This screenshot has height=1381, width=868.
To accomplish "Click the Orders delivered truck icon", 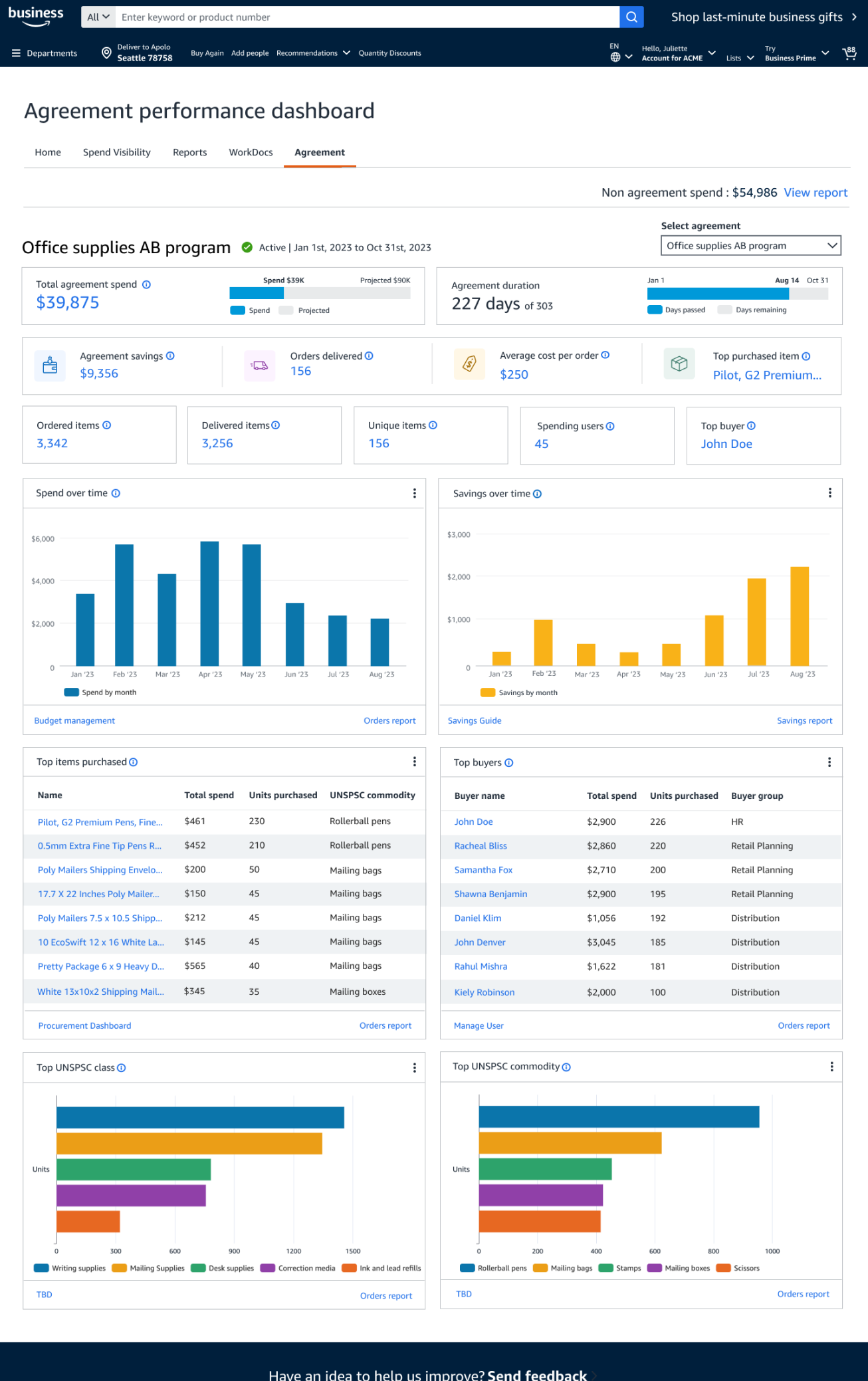I will [x=259, y=366].
